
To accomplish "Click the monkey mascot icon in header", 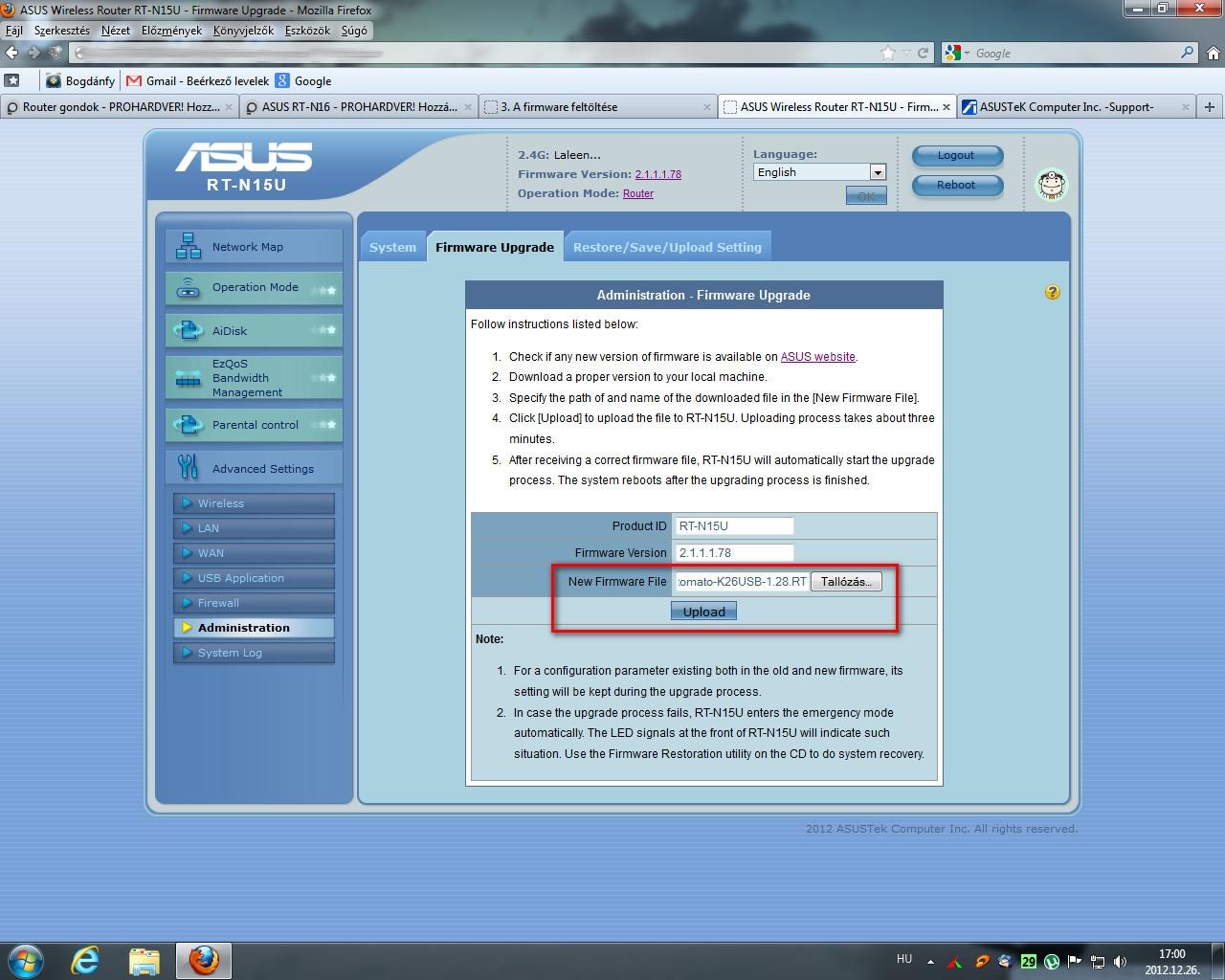I will click(1052, 184).
